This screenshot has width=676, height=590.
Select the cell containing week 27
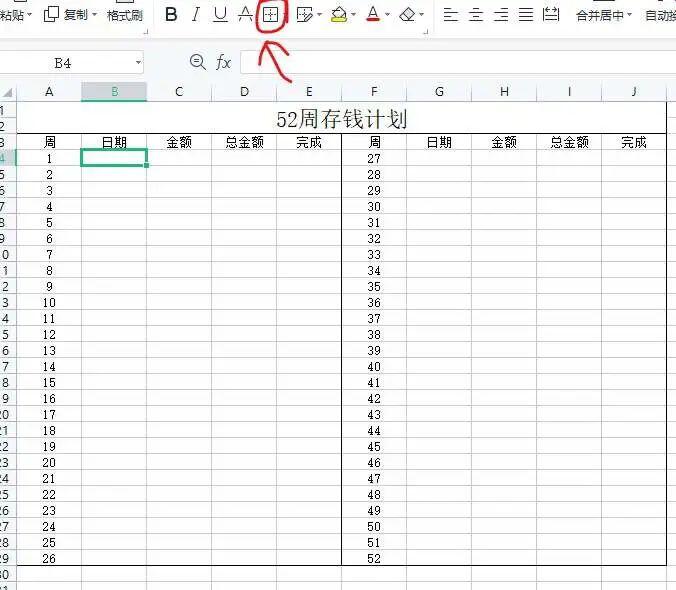tap(374, 158)
